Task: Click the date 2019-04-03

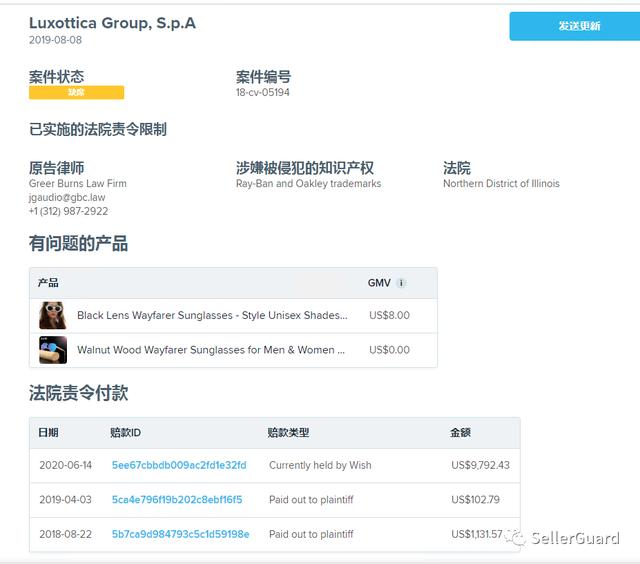Action: (x=66, y=500)
